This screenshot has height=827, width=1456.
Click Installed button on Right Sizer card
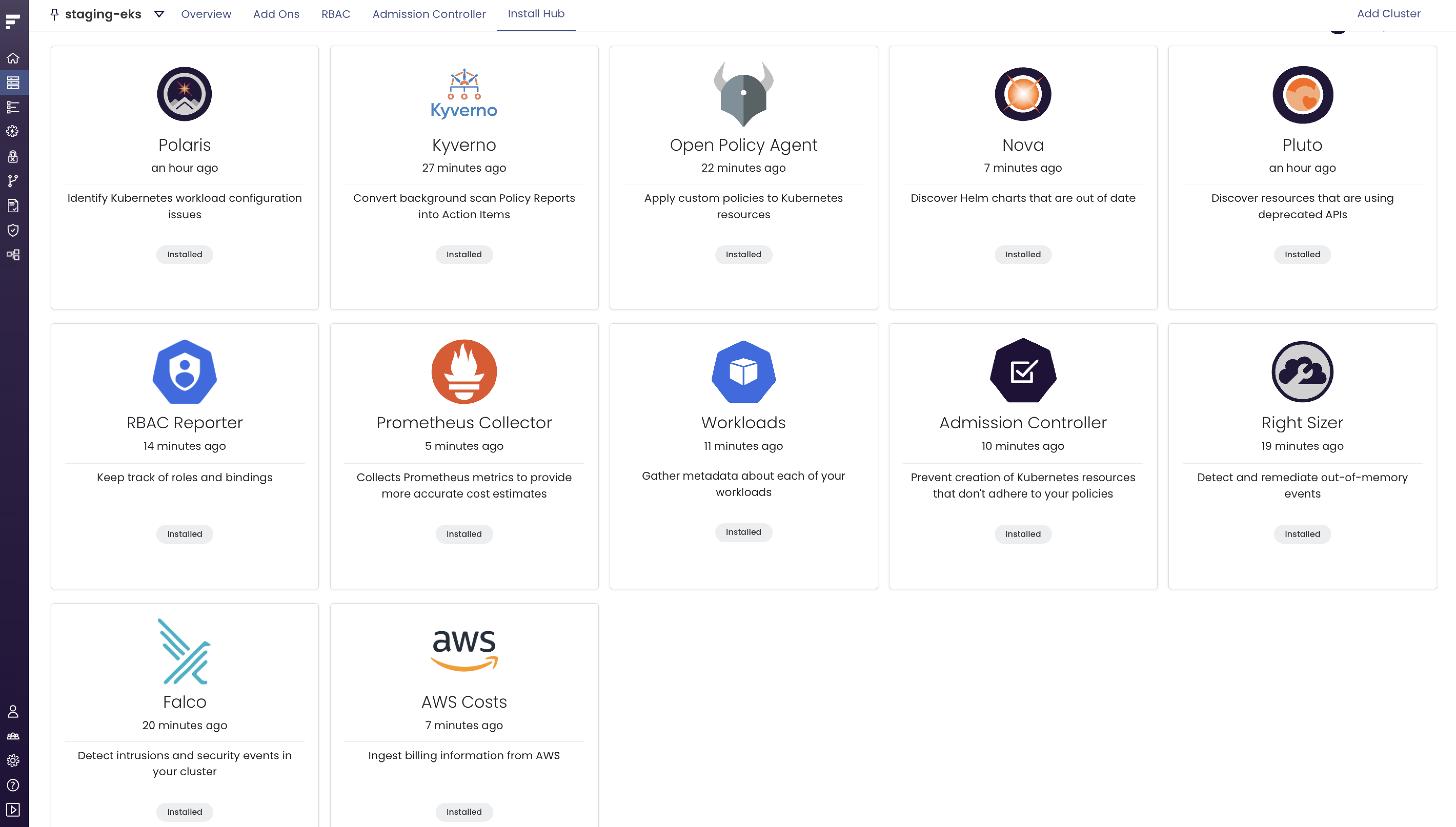[x=1302, y=534]
